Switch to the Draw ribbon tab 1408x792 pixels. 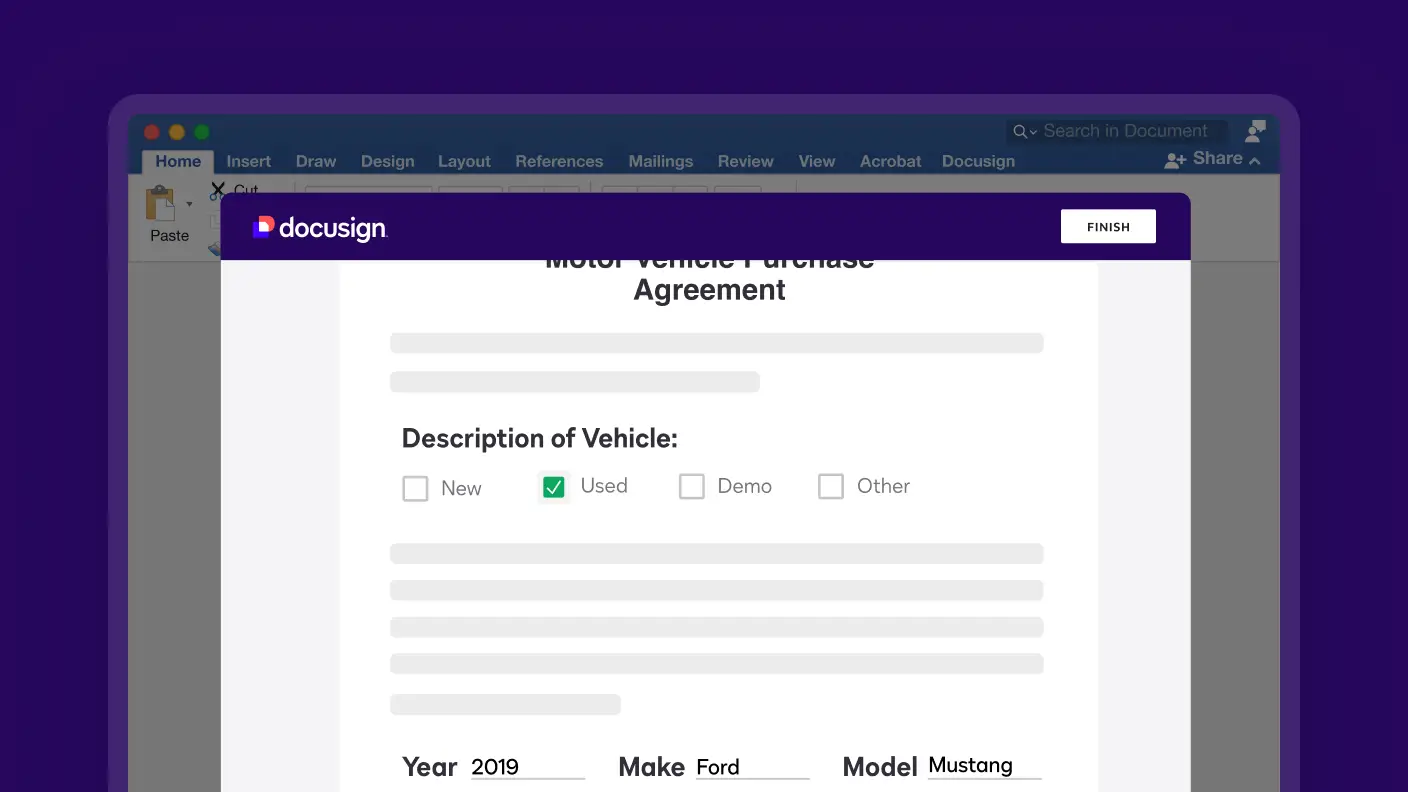(x=316, y=161)
